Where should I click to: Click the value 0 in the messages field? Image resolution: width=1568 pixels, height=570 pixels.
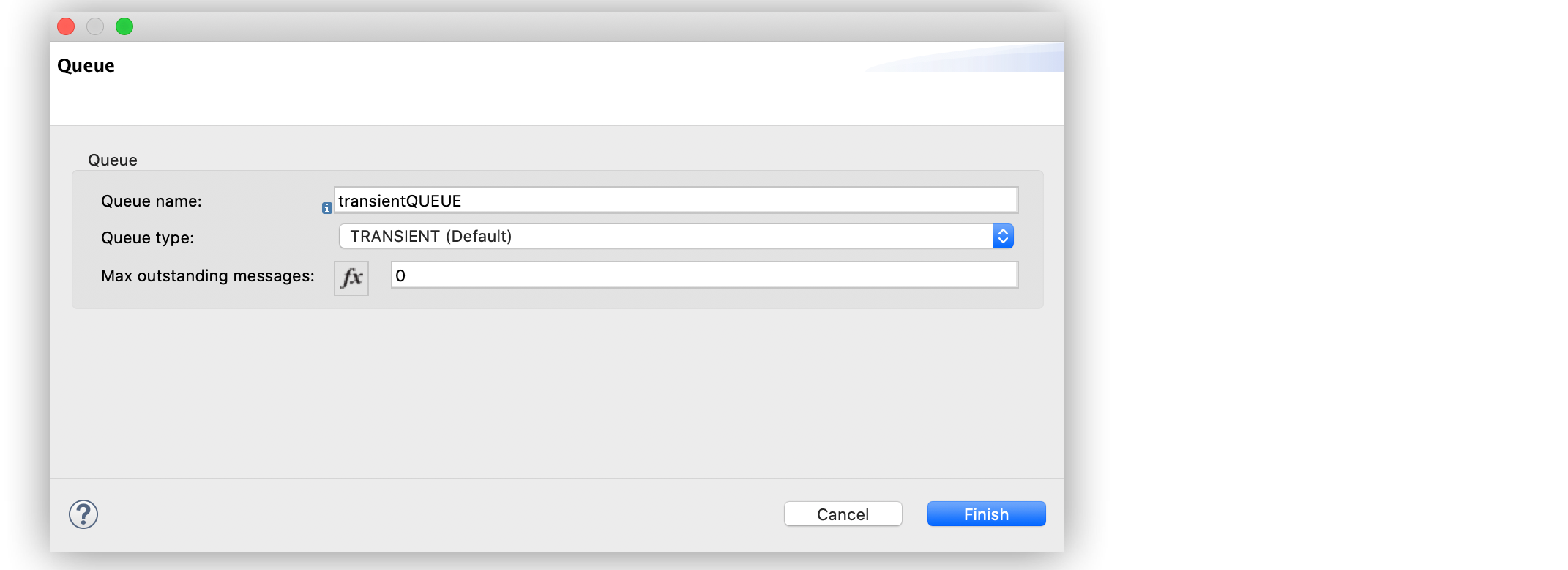[400, 275]
